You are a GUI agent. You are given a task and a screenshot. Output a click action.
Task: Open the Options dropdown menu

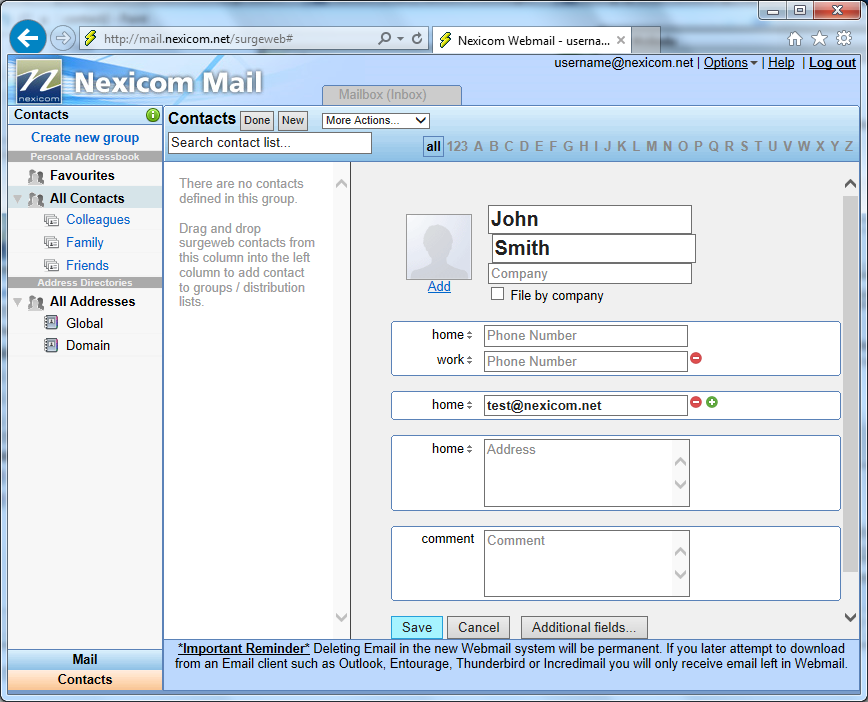[730, 63]
